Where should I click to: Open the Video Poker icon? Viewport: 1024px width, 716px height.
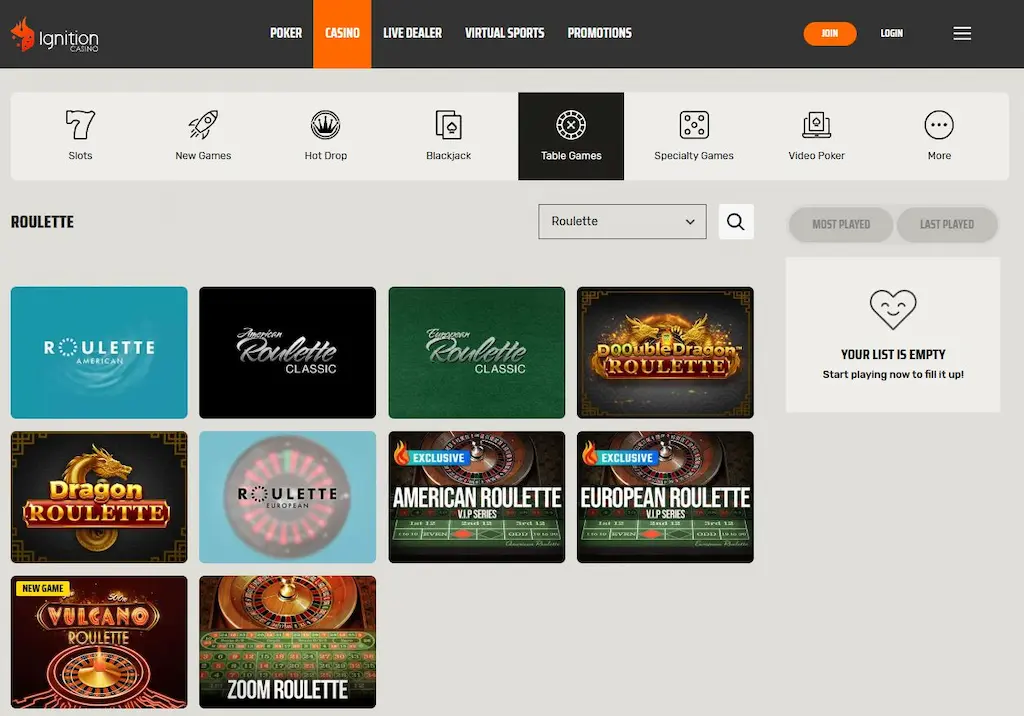[x=816, y=125]
